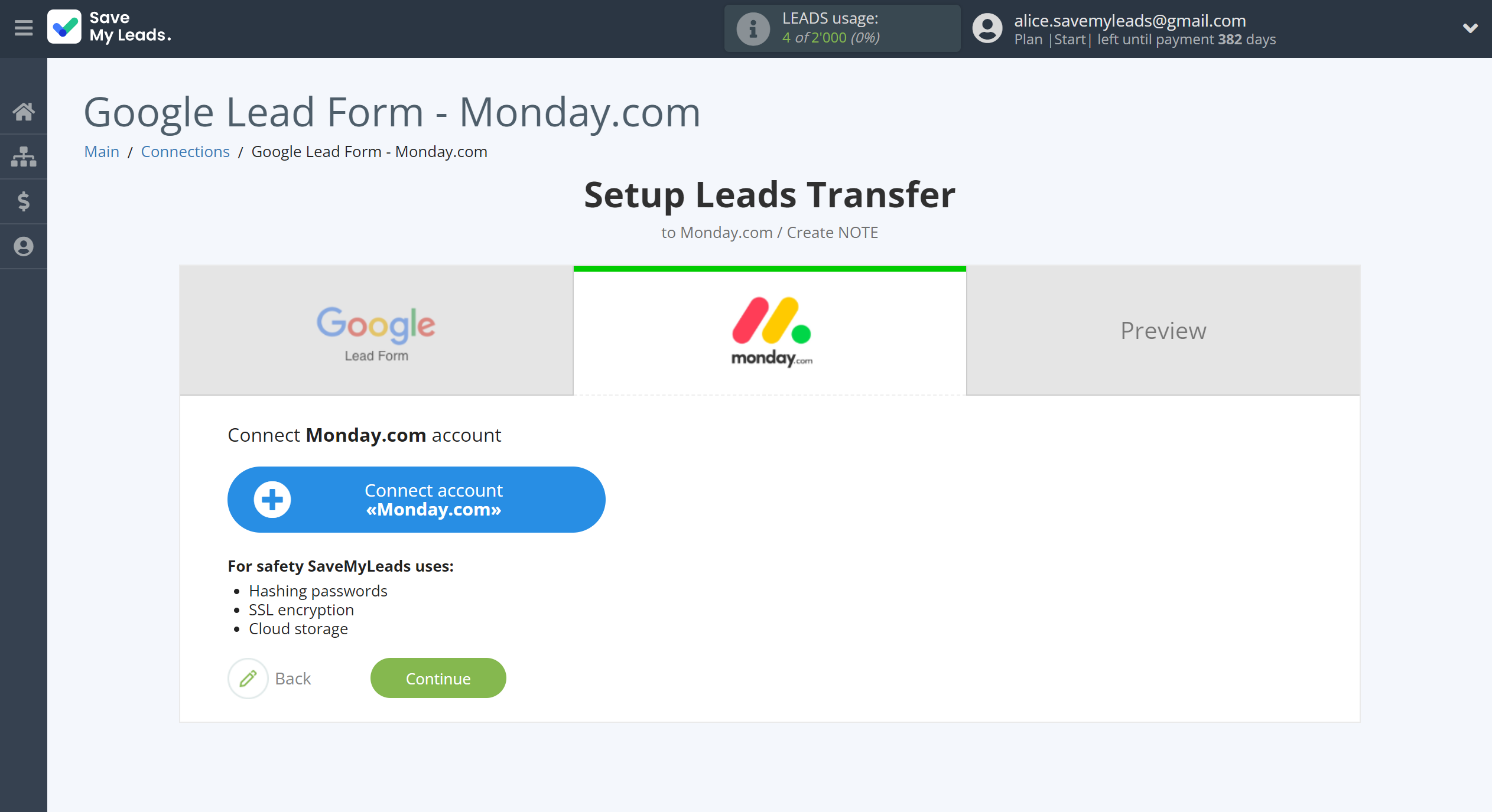Click the Continue button to proceed
Viewport: 1492px width, 812px height.
437,677
